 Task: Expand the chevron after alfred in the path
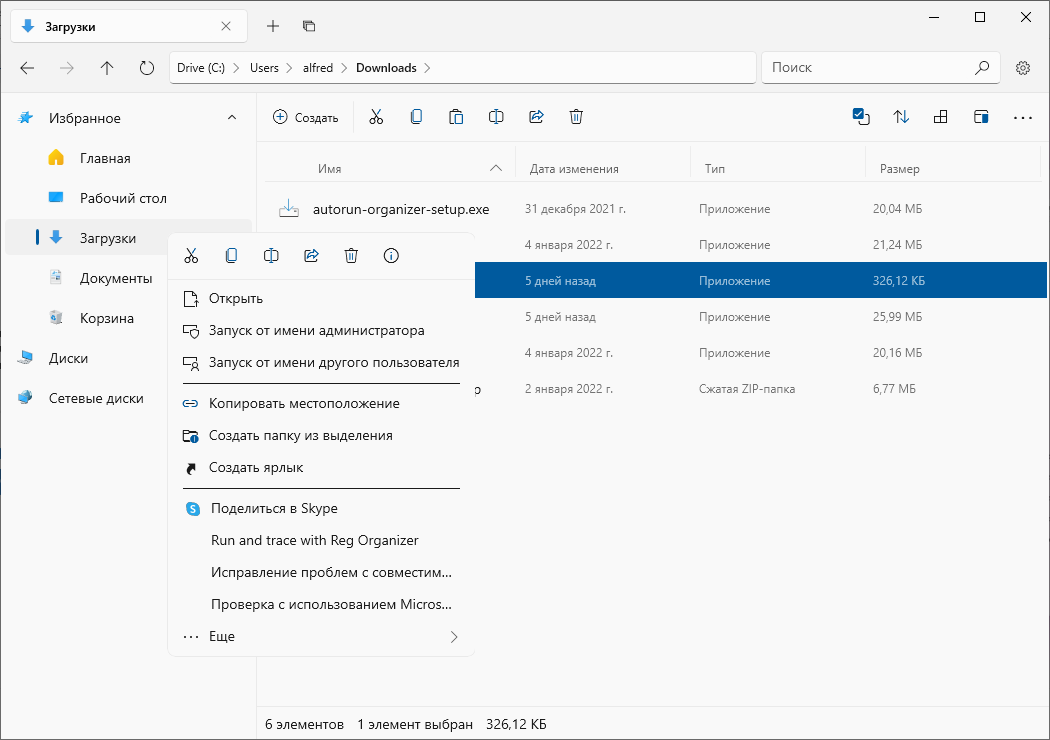point(344,68)
